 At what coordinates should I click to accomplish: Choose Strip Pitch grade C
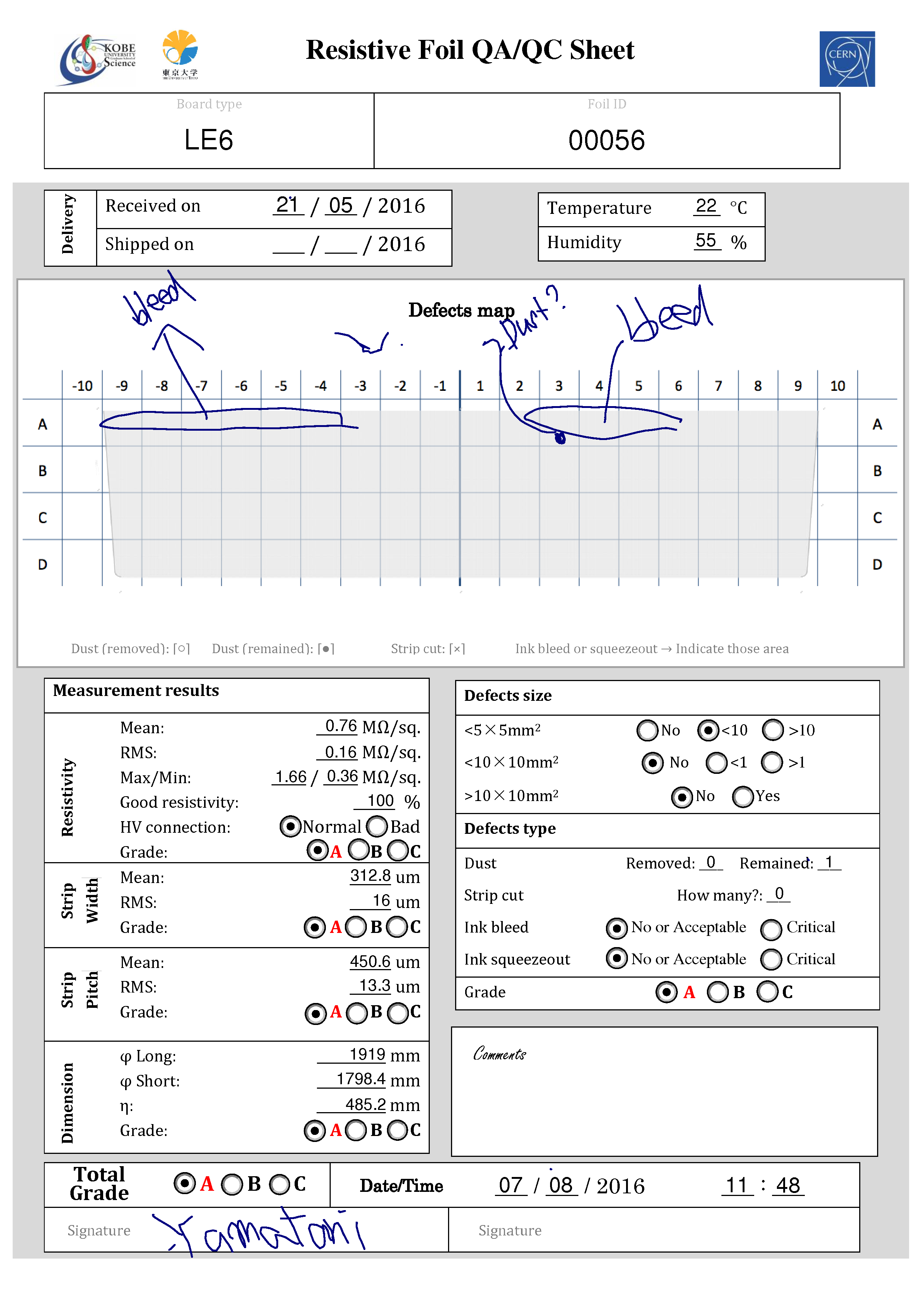pyautogui.click(x=398, y=1013)
